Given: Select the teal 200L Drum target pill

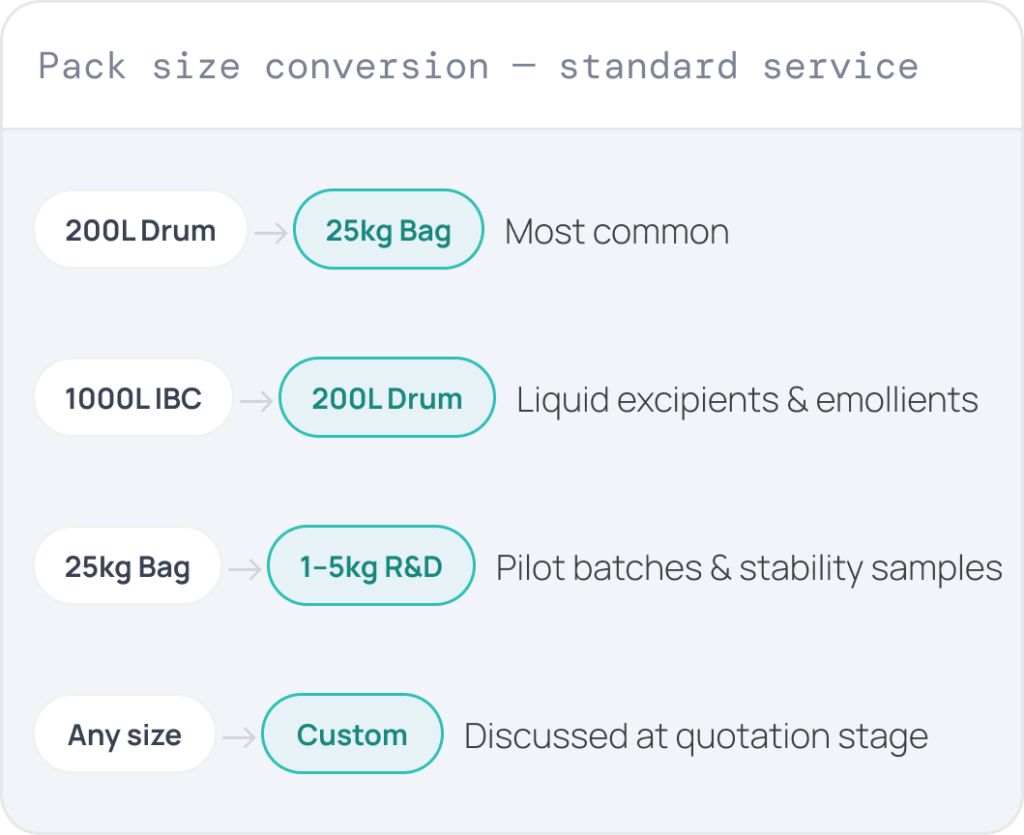Looking at the screenshot, I should (x=387, y=398).
